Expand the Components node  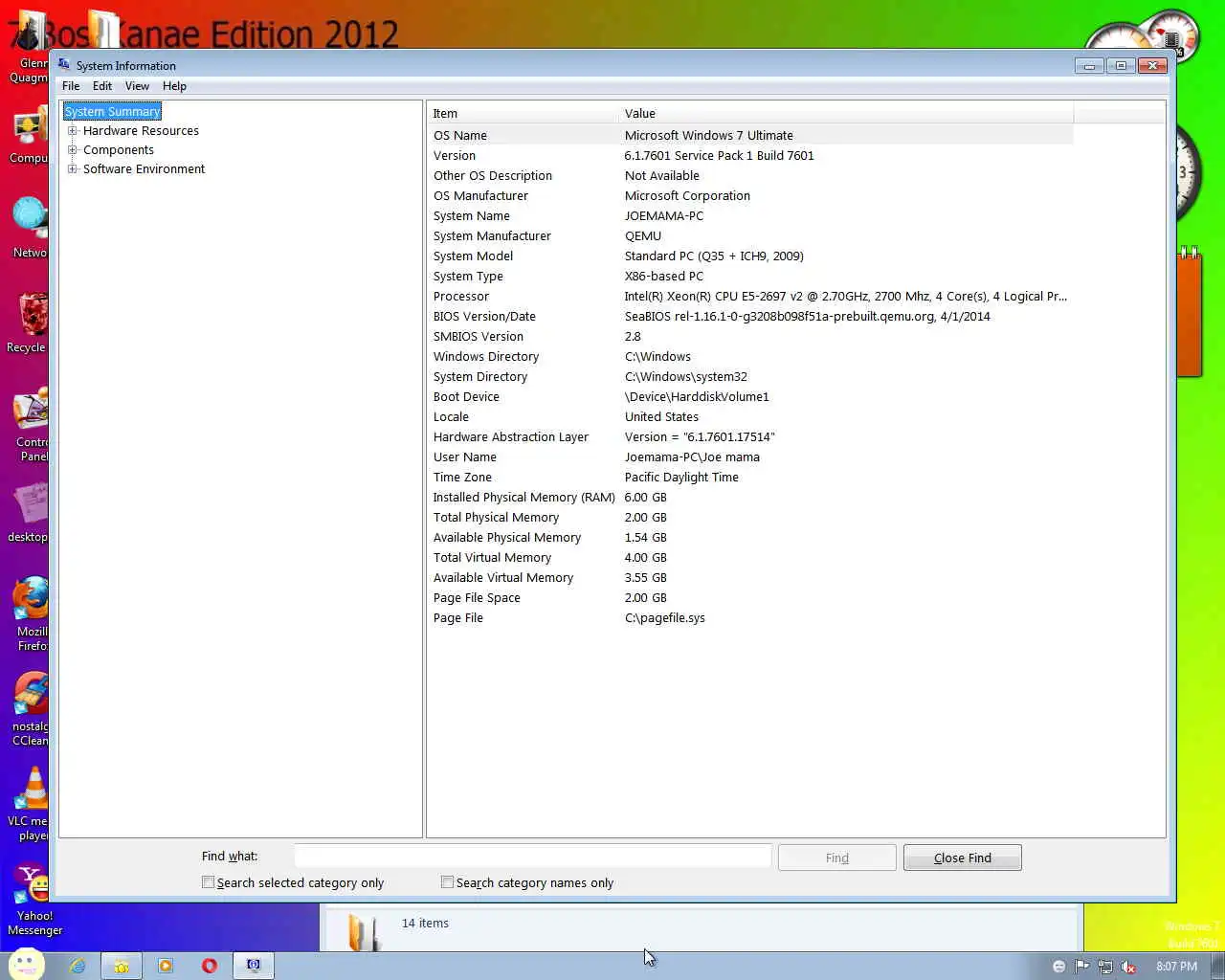tap(73, 150)
